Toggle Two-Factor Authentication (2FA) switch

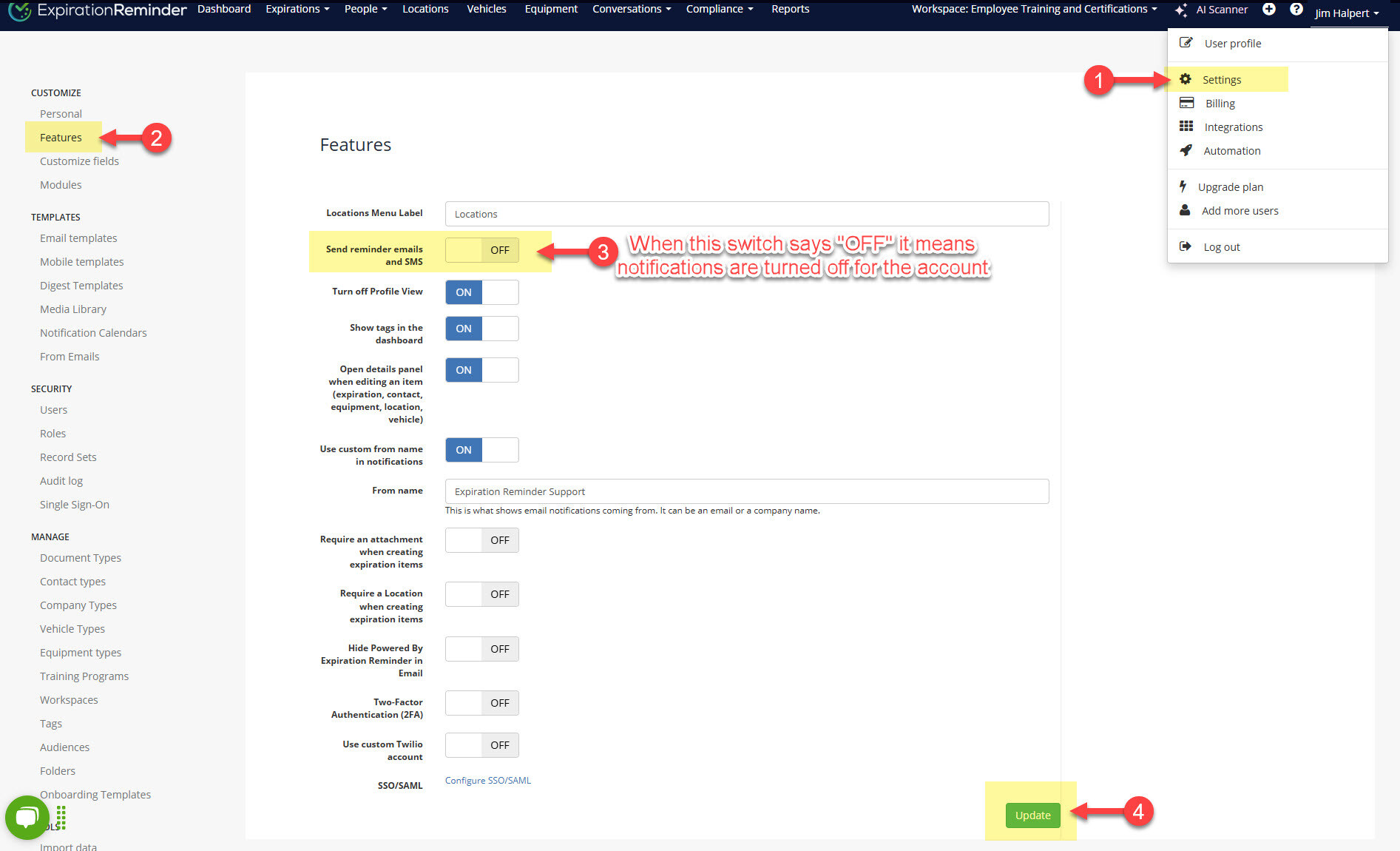[482, 703]
